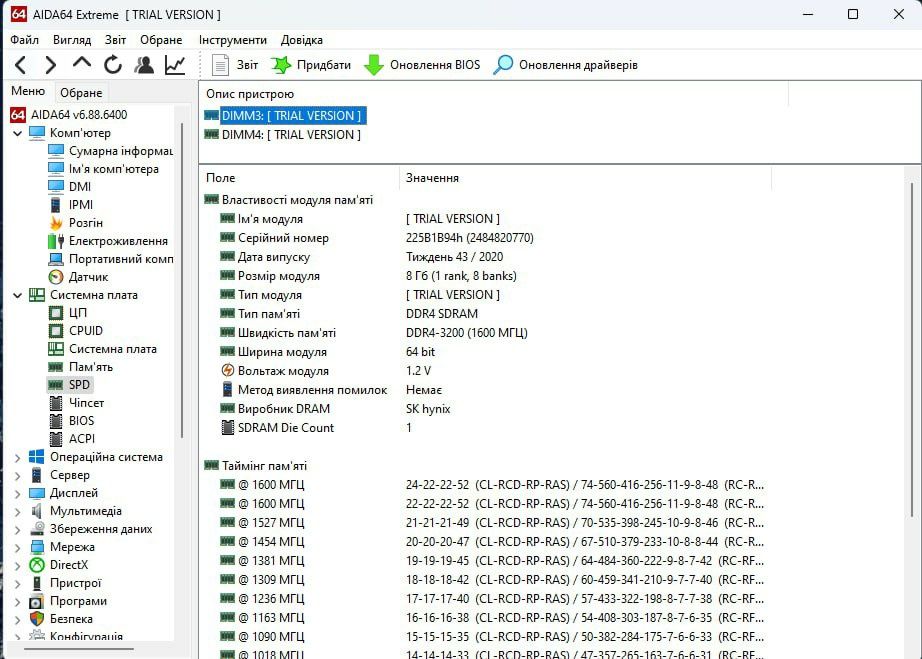Screen dimensions: 922x659
Task: Expand the Пристрої tree node
Action: coord(18,584)
